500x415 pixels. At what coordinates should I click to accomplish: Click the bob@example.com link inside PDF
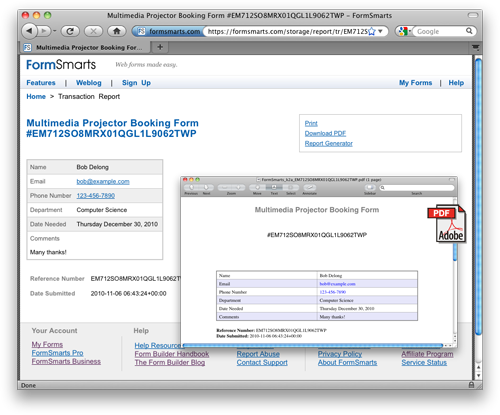pos(337,284)
